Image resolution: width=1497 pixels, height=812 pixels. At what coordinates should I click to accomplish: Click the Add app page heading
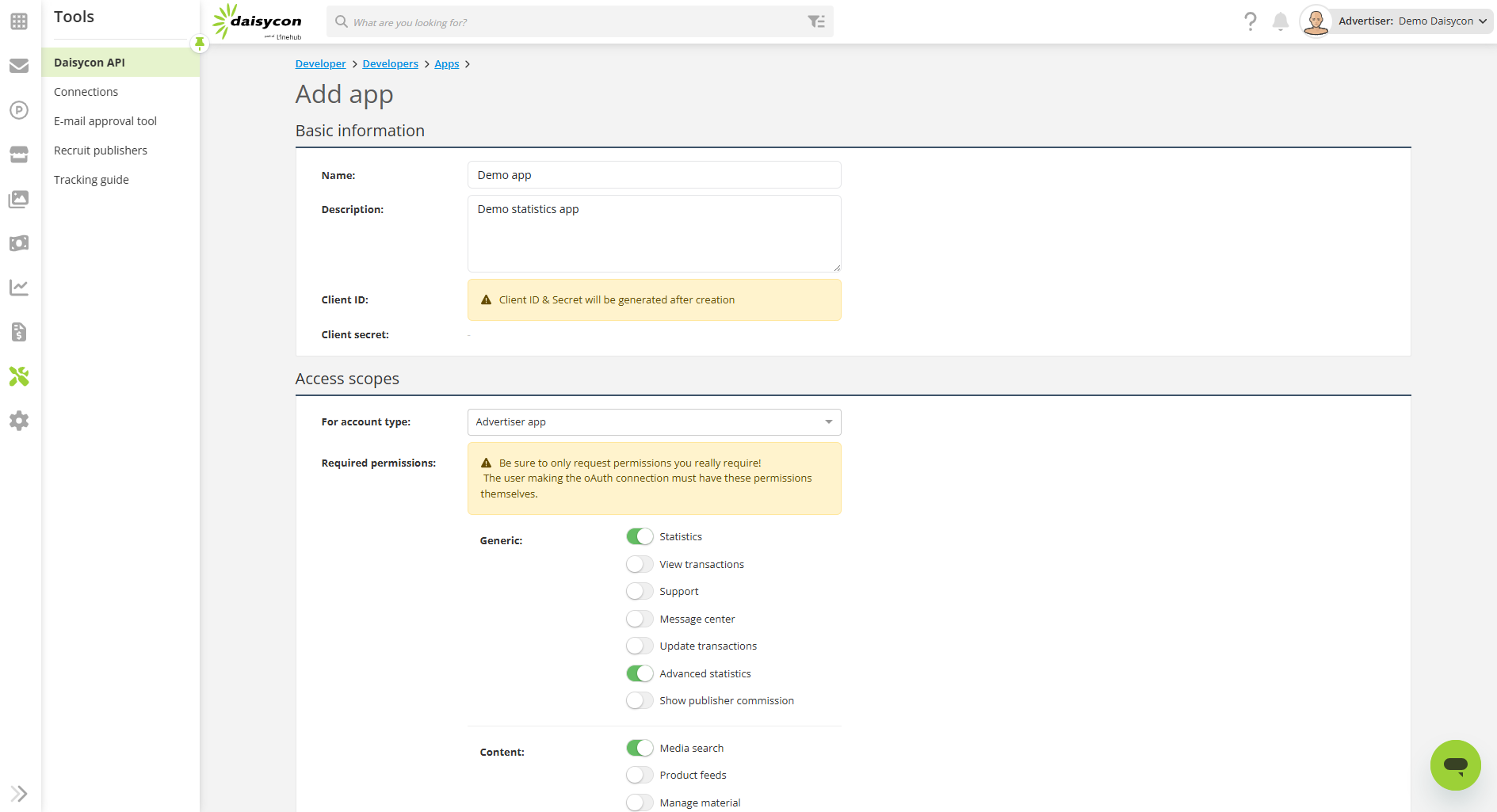(344, 94)
